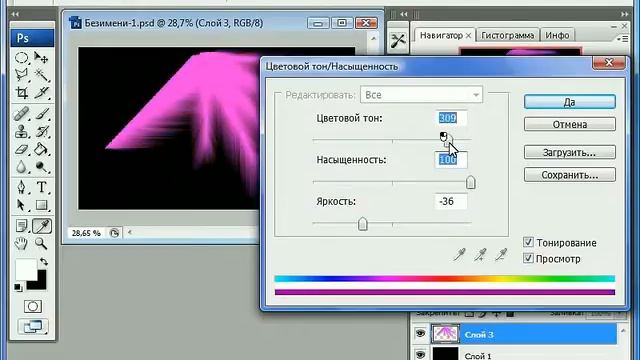Viewport: 640px width, 360px height.
Task: Select the Move tool
Action: (x=41, y=58)
